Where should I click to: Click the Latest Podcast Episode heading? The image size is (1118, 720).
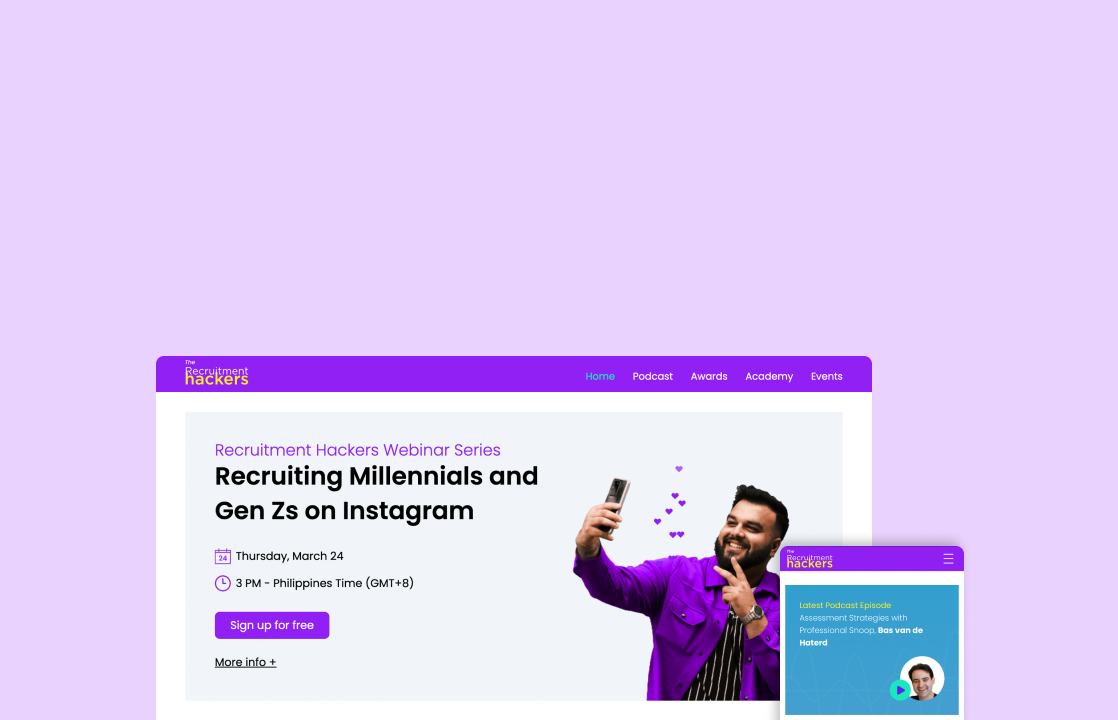coord(845,605)
